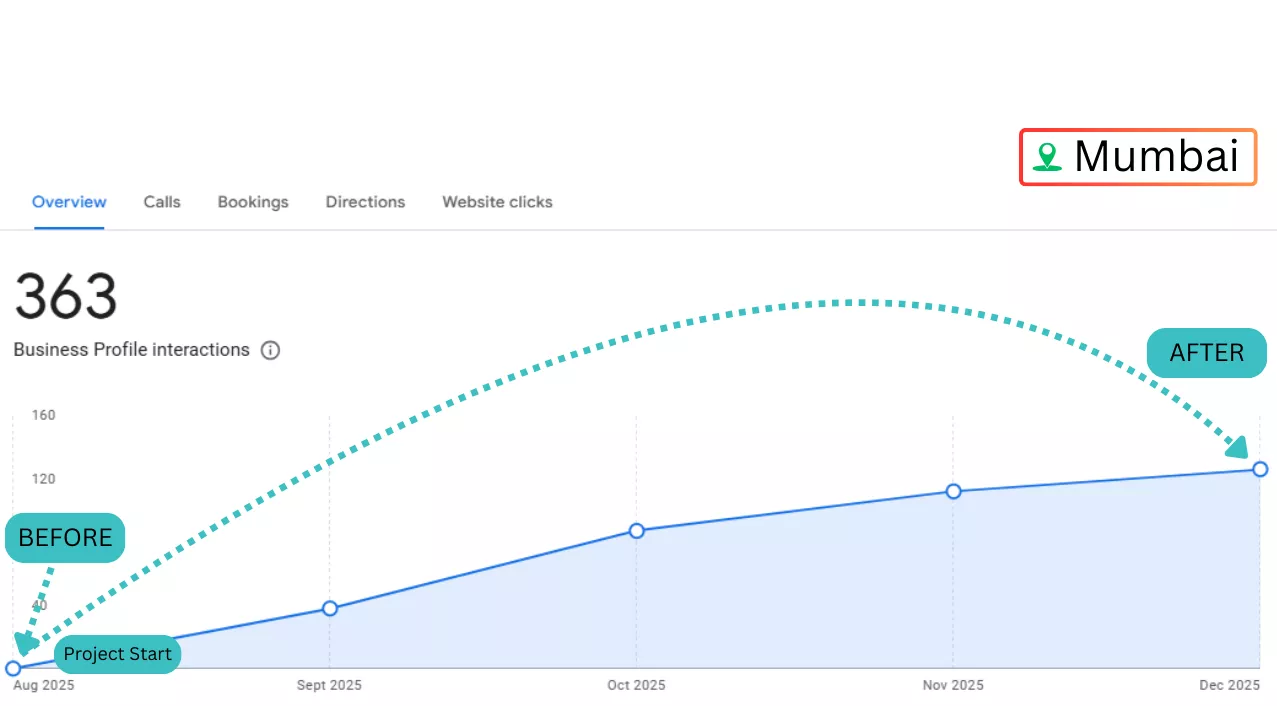Screen dimensions: 1277x706
Task: Select the Oct 2025 data point on the line
Action: click(x=636, y=530)
